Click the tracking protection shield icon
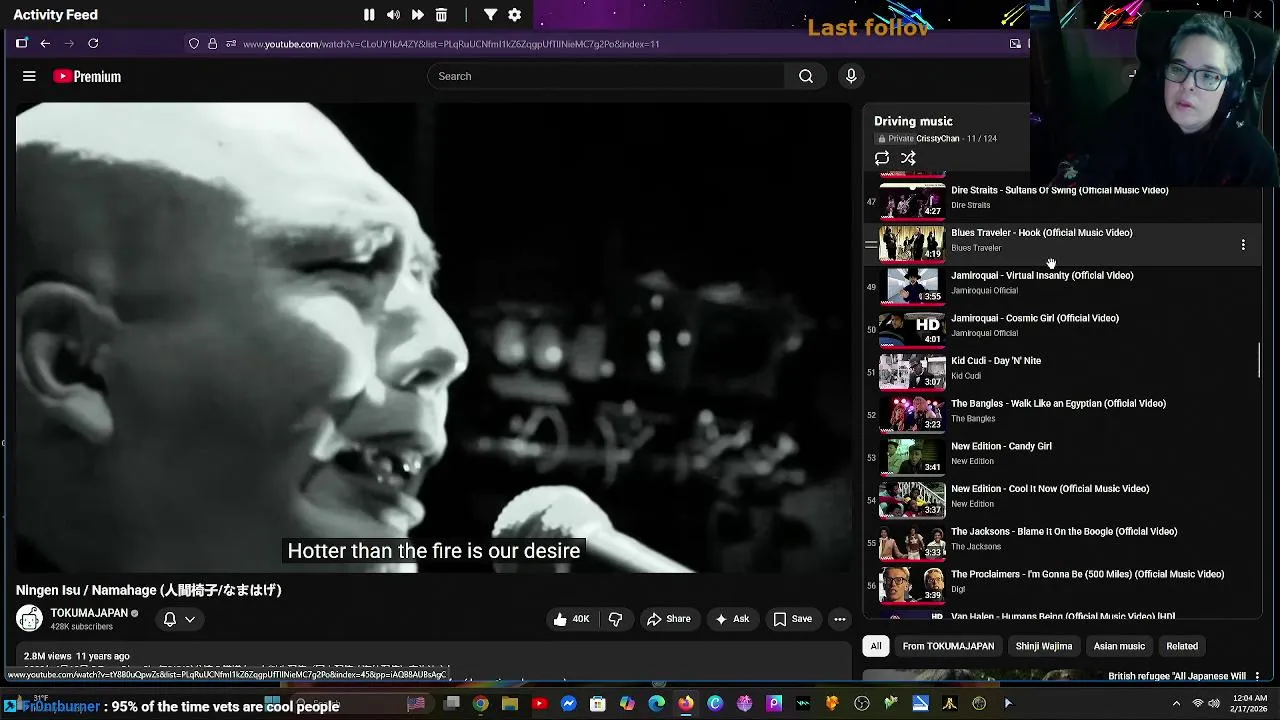Viewport: 1280px width, 720px height. tap(194, 44)
